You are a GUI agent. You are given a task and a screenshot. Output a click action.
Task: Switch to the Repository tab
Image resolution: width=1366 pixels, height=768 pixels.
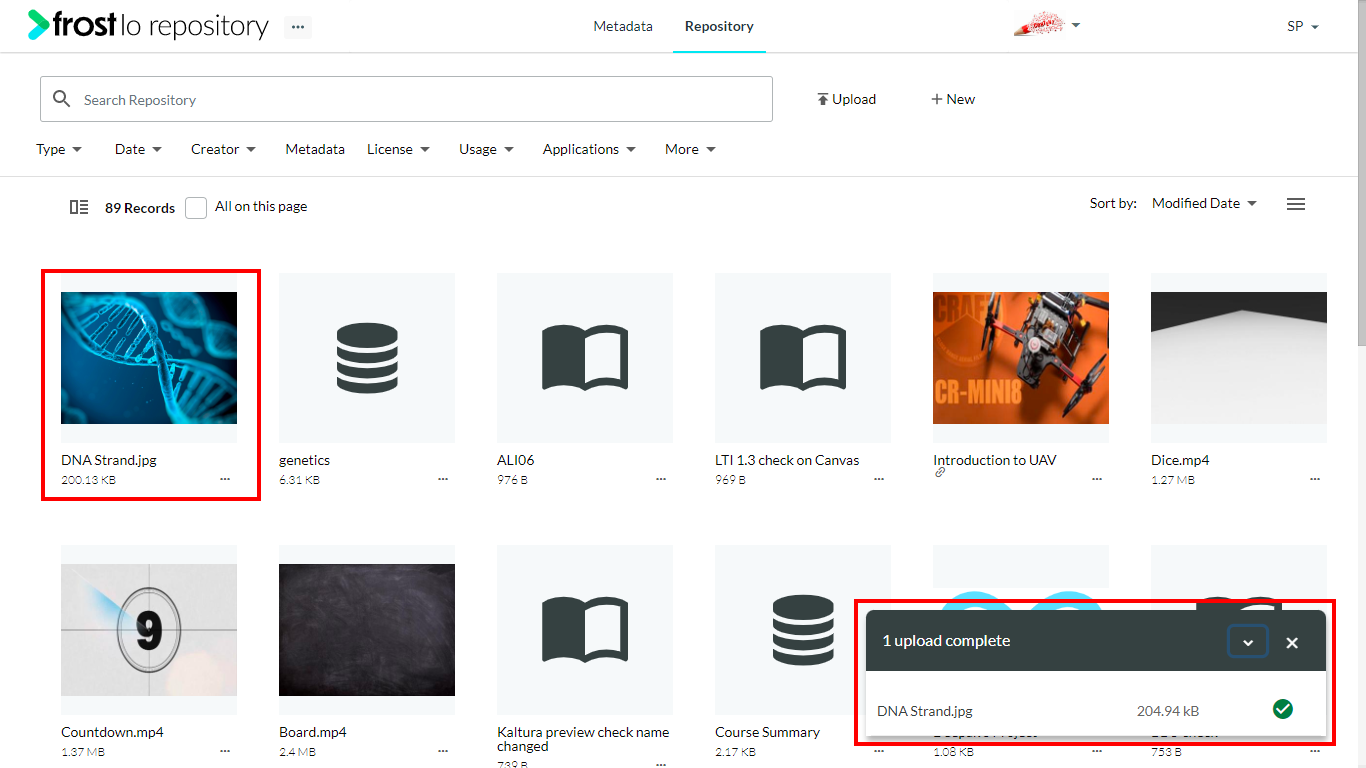tap(719, 26)
